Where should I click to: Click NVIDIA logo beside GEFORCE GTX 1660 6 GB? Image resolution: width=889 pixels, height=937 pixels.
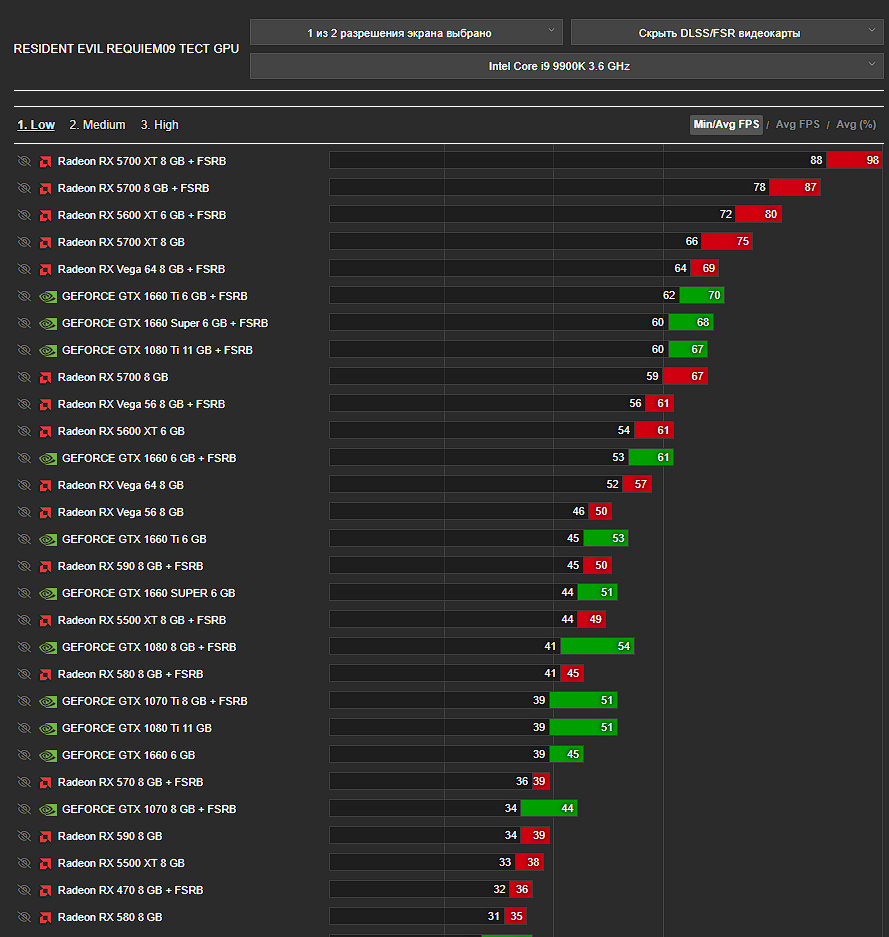point(48,755)
